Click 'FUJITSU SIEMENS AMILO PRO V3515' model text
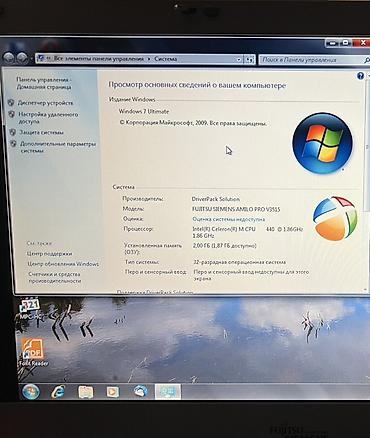This screenshot has height=438, width=370. point(236,209)
